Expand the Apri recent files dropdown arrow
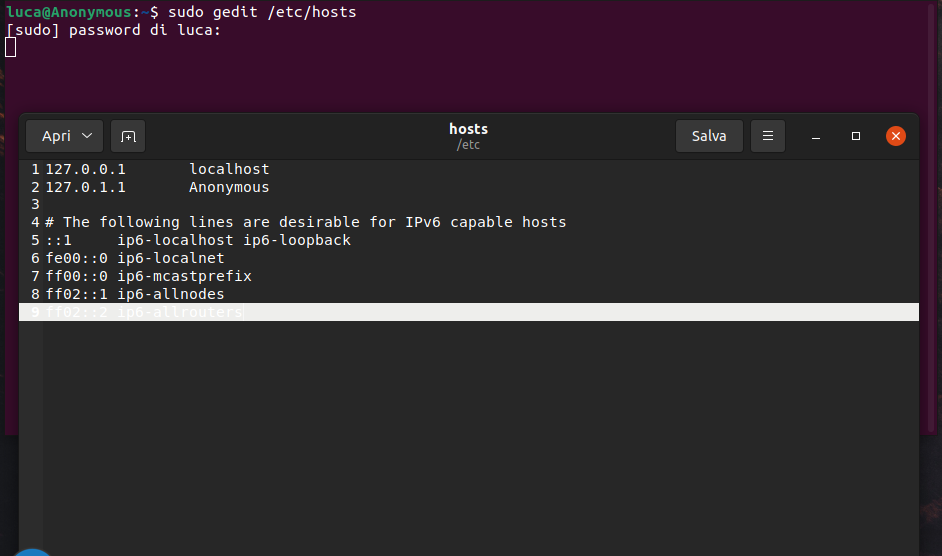 click(87, 136)
